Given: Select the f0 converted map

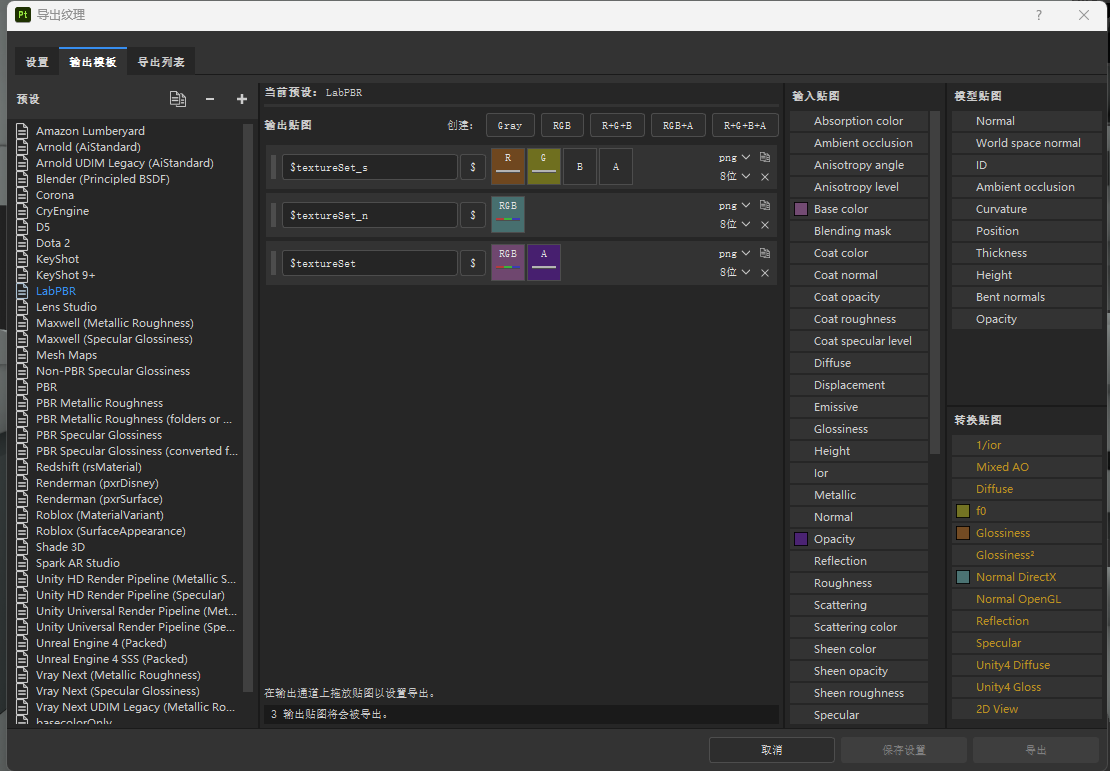Looking at the screenshot, I should [x=1027, y=511].
